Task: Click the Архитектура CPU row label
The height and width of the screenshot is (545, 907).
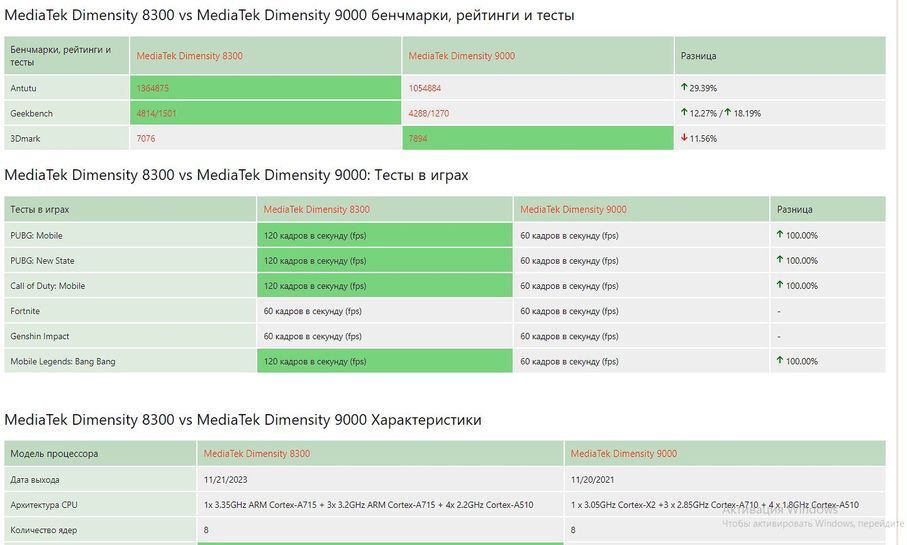Action: (x=44, y=505)
